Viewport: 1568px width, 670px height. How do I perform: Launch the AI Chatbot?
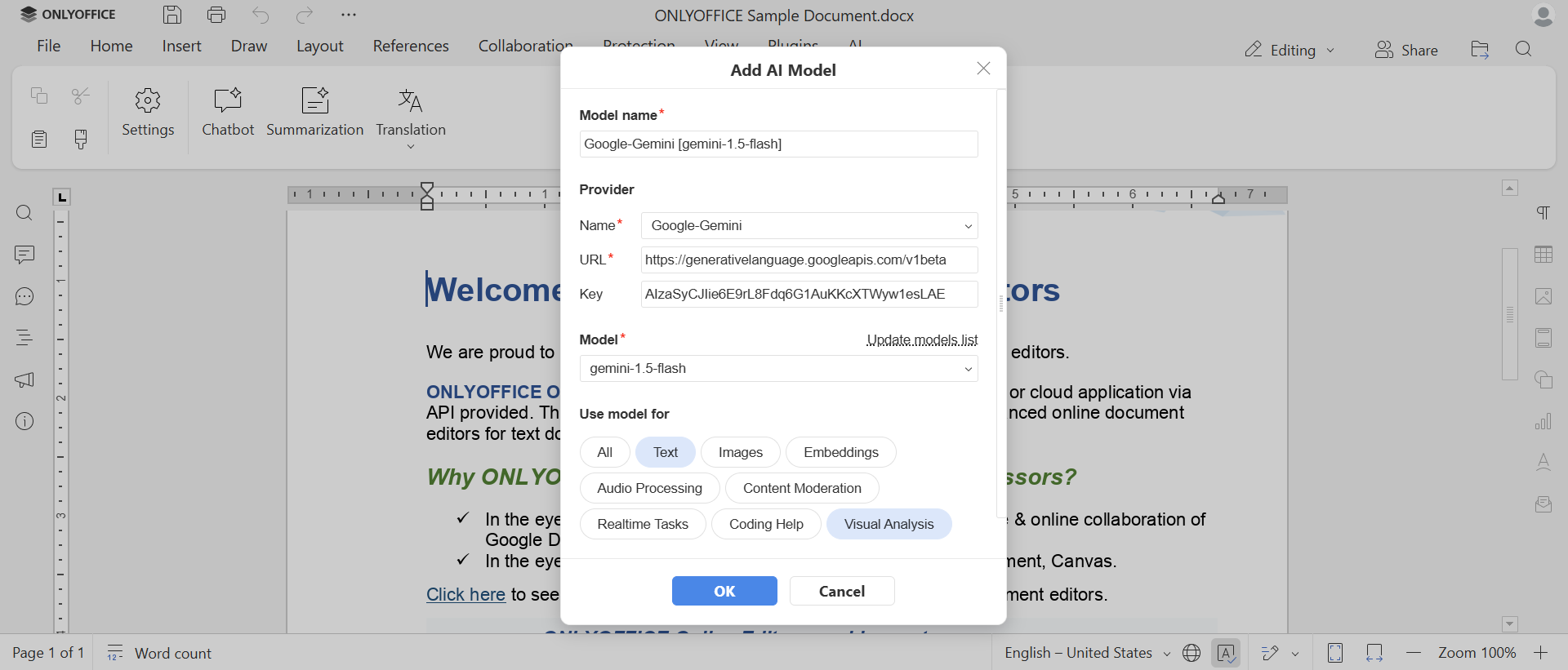pyautogui.click(x=228, y=113)
